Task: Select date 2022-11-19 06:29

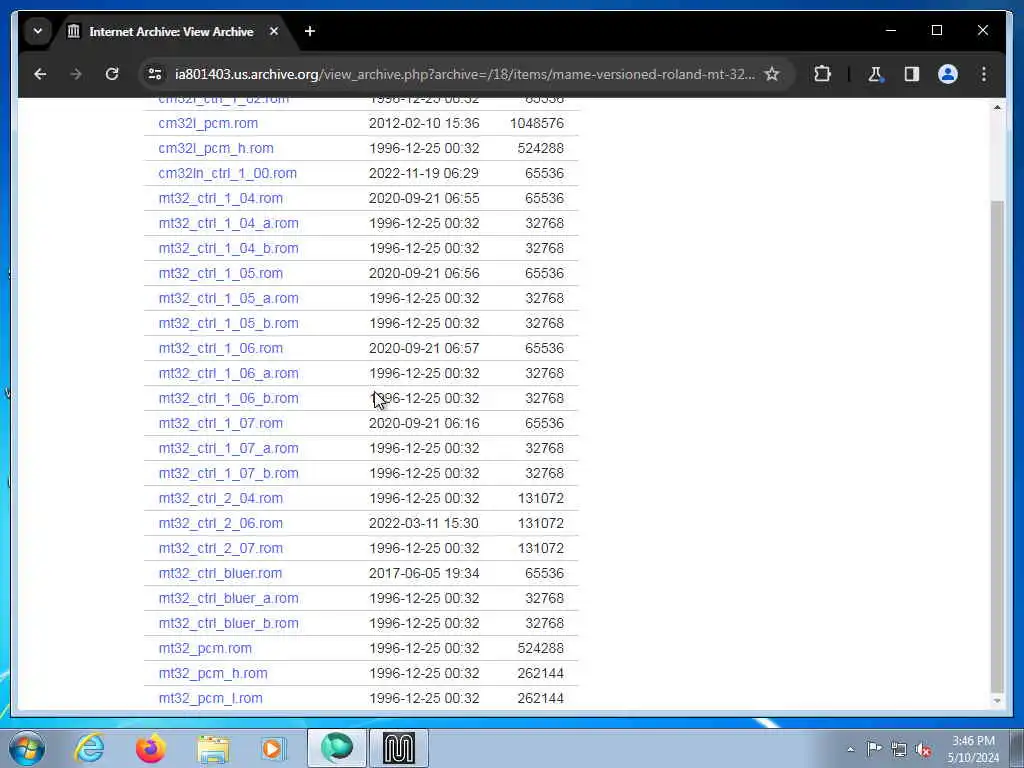Action: pyautogui.click(x=424, y=173)
